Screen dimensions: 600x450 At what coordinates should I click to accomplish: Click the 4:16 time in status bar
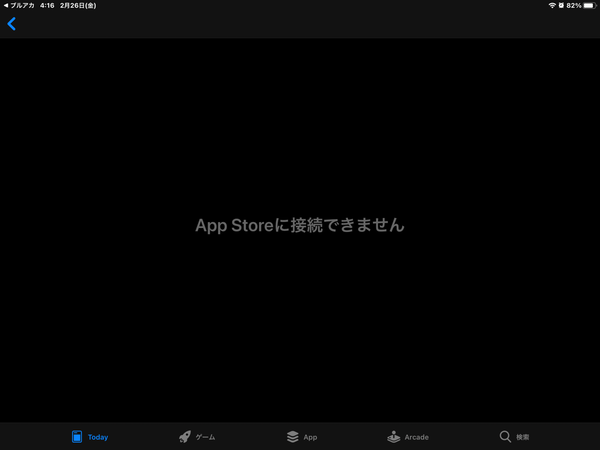47,5
